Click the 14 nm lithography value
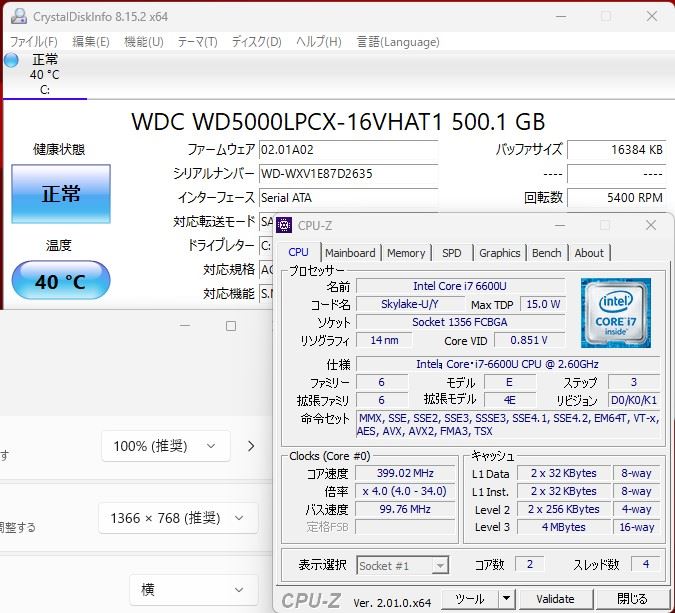This screenshot has width=675, height=613. (x=384, y=340)
